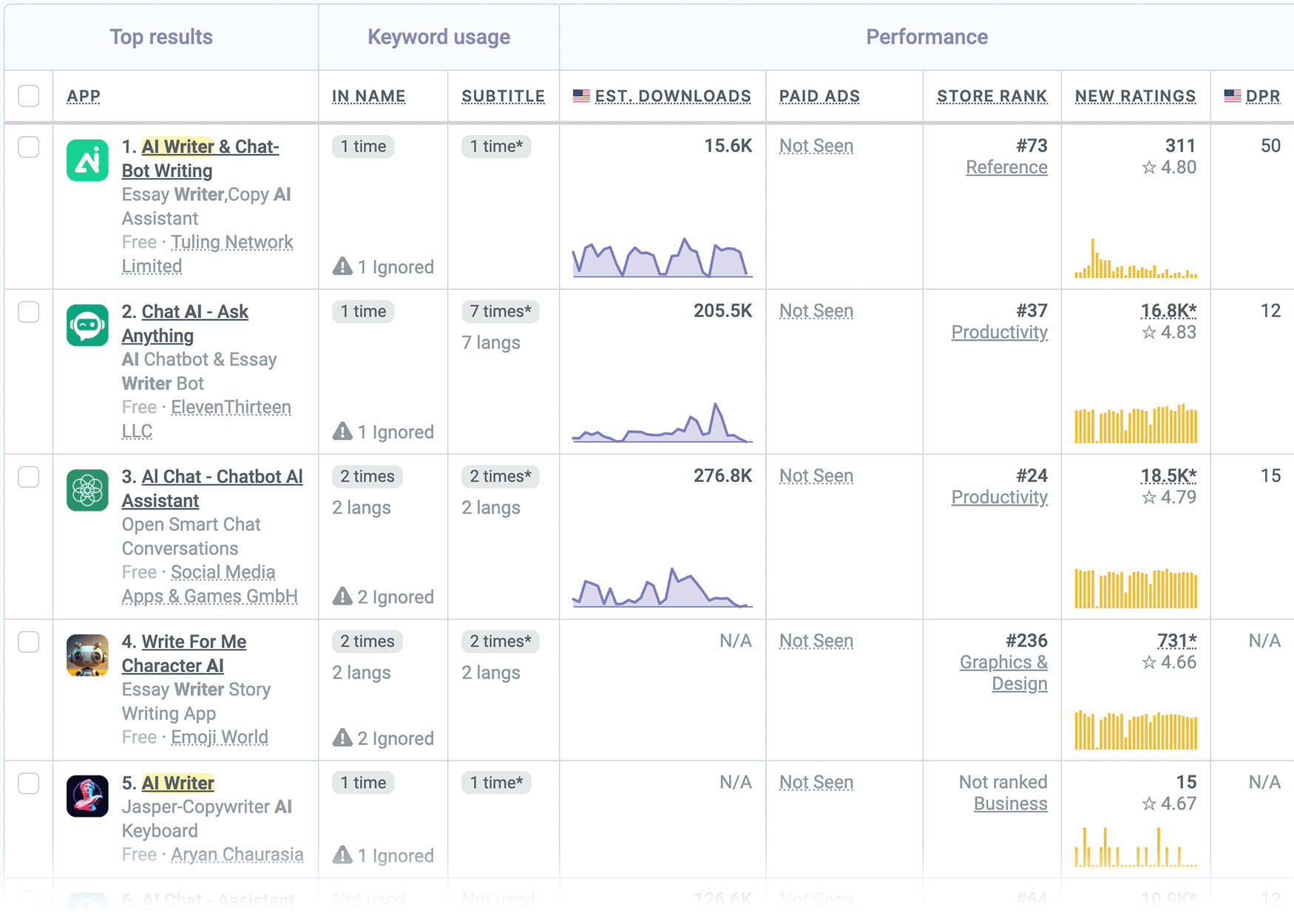Open developer Emoji World
The height and width of the screenshot is (924, 1294).
click(x=220, y=737)
